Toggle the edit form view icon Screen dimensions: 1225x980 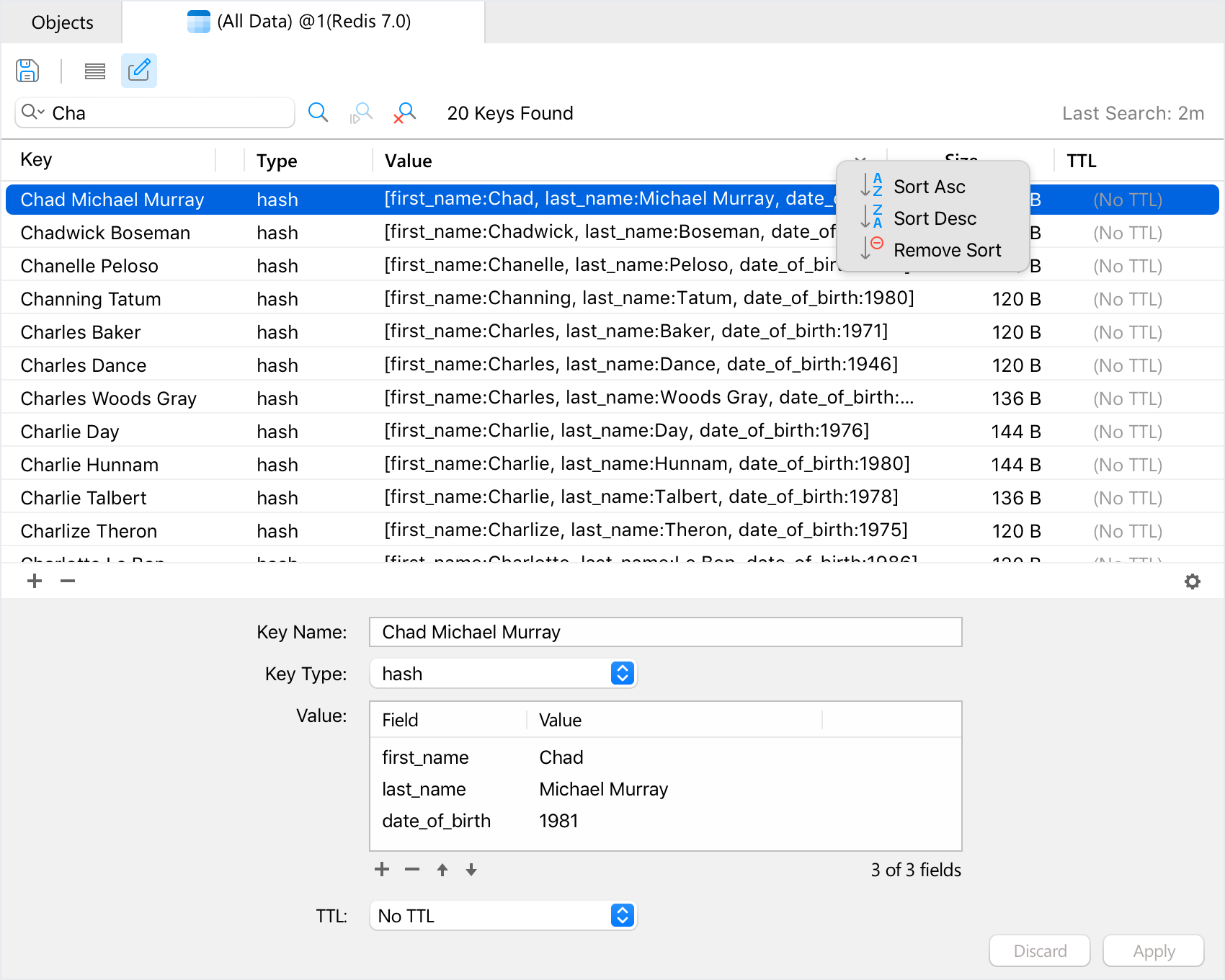tap(139, 71)
